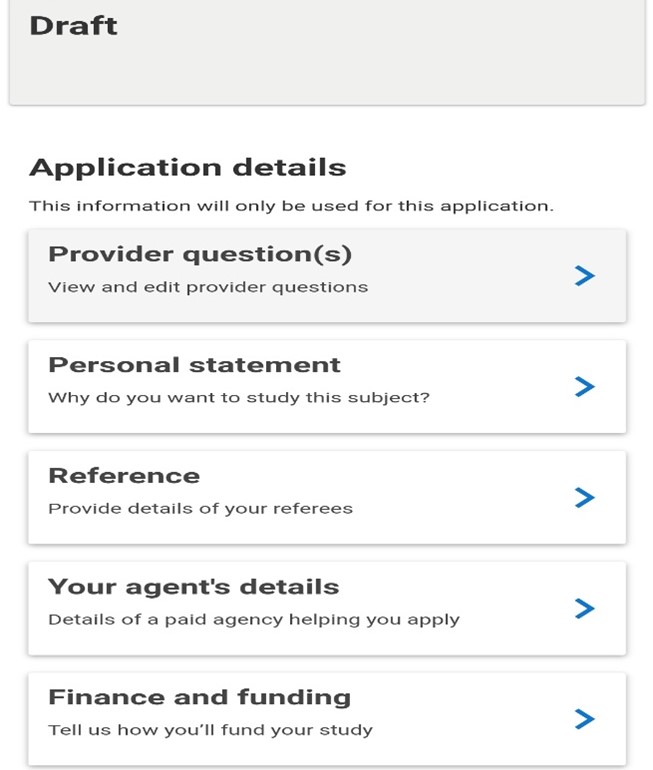Expand Finance and funding using its chevron
This screenshot has height=770, width=653.
585,719
